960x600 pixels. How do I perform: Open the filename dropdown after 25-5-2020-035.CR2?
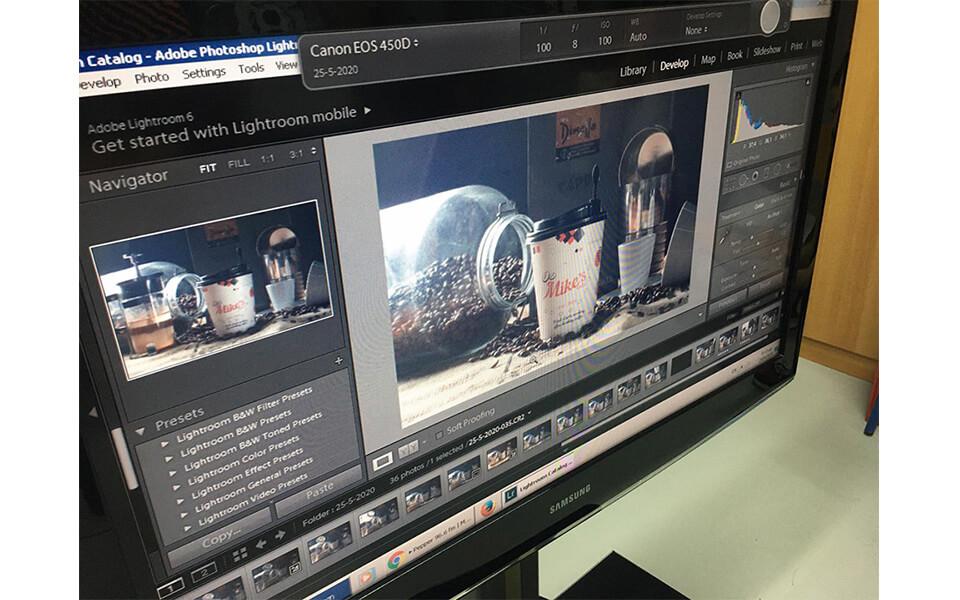coord(529,413)
